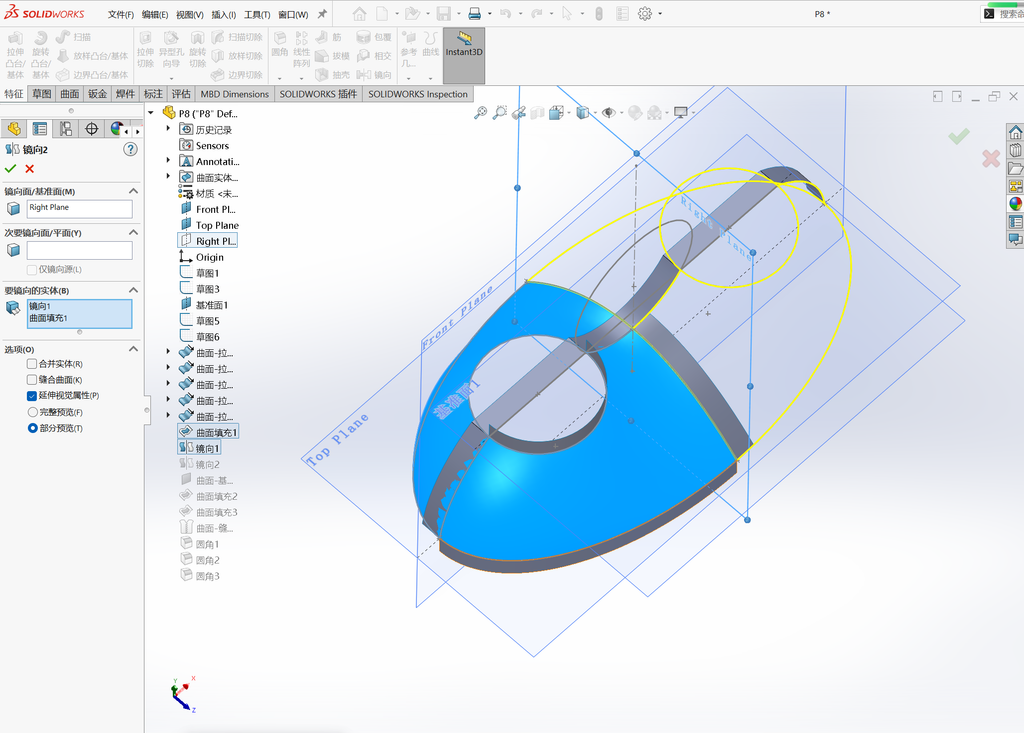Screen dimensions: 1024x733
Task: Toggle the Instant3D tool
Action: [x=464, y=56]
